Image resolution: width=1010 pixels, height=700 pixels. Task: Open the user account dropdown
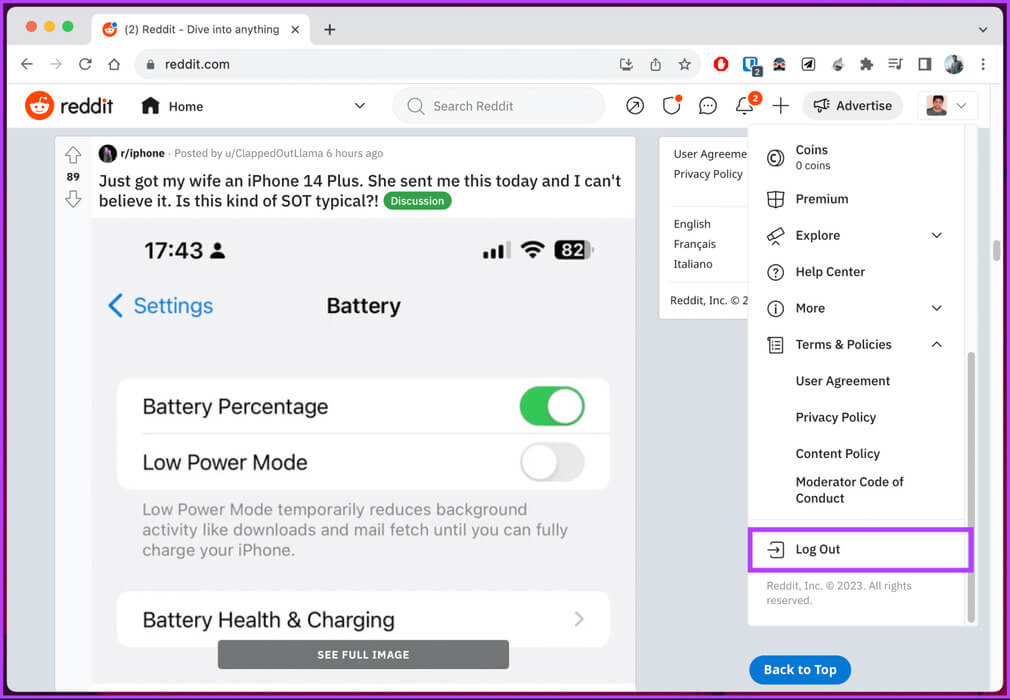click(947, 106)
